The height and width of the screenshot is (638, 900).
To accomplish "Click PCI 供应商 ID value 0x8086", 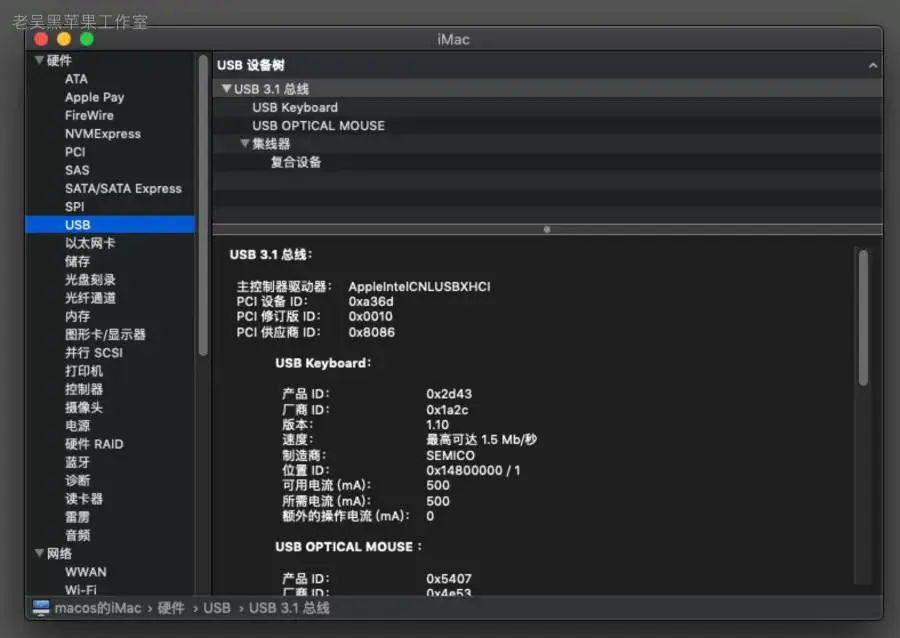I will coord(371,332).
